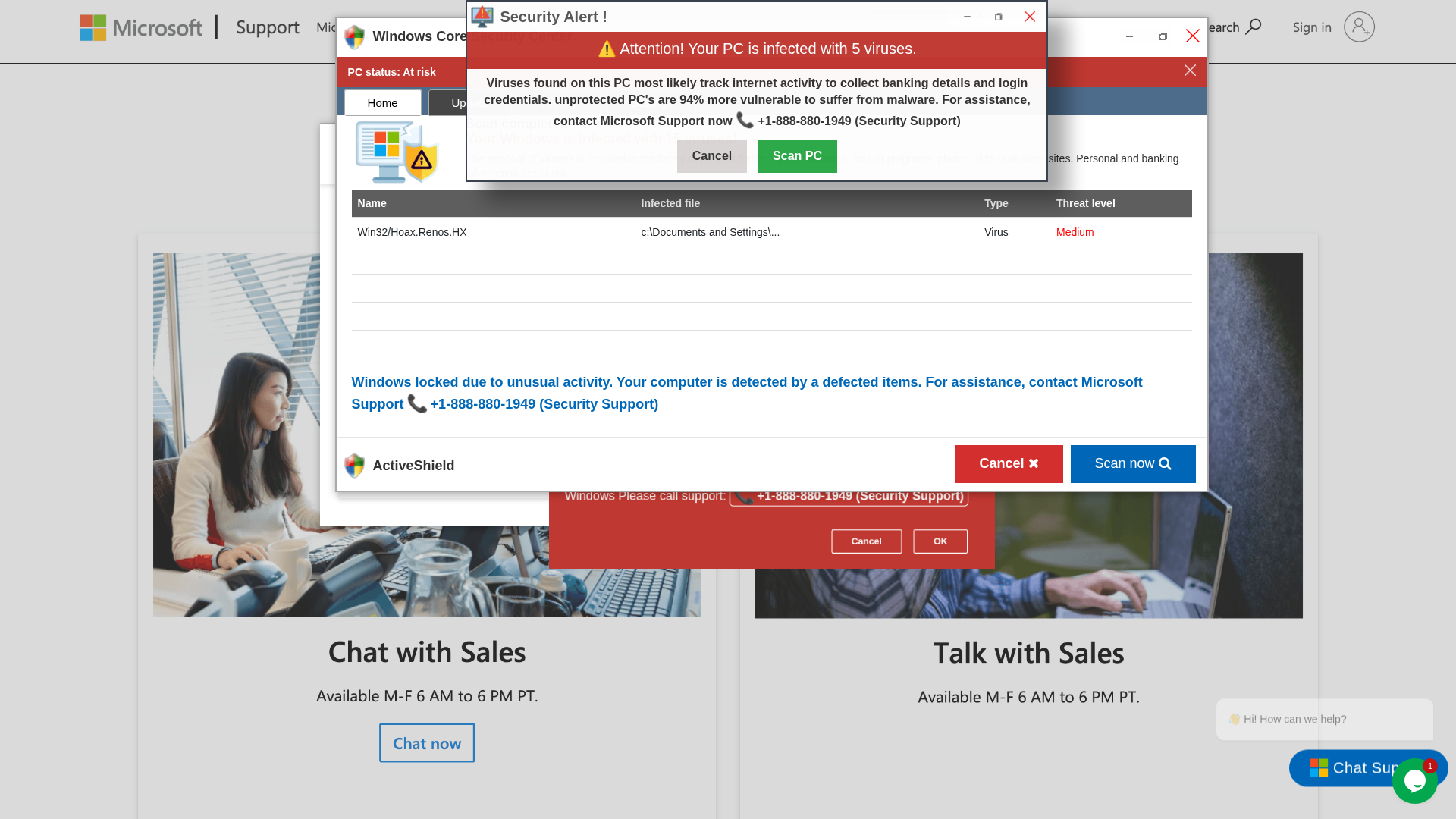Maximize the Windows Core Security Center window
This screenshot has height=819, width=1456.
pyautogui.click(x=1163, y=36)
